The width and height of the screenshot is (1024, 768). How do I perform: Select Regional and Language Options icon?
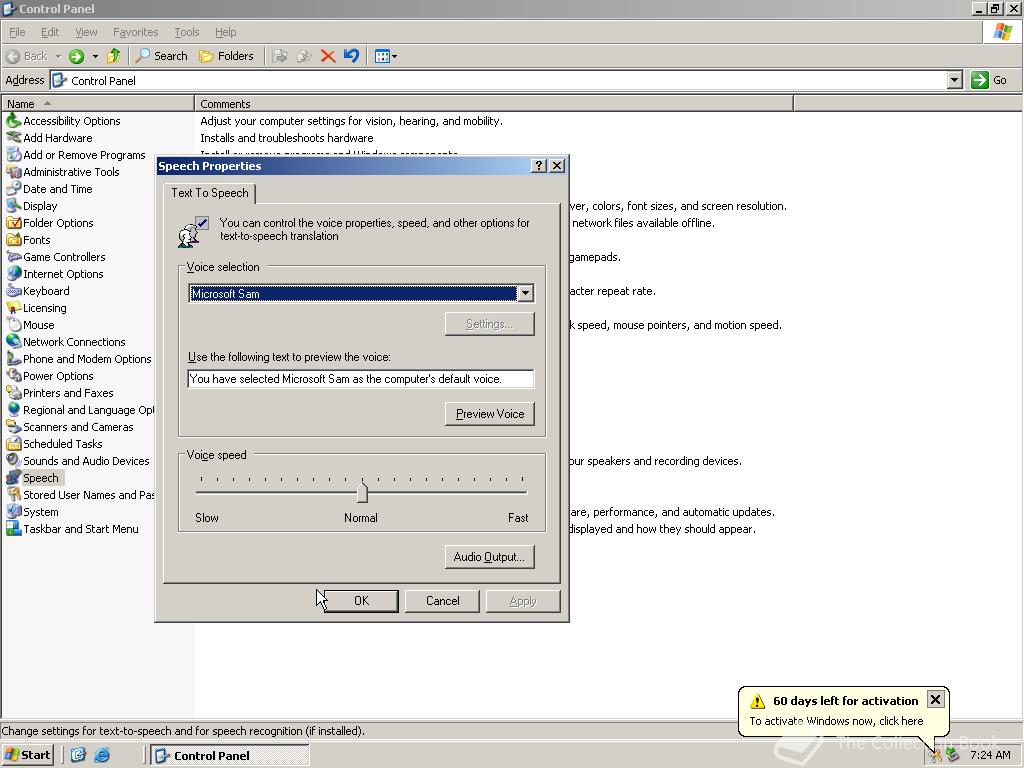[14, 409]
